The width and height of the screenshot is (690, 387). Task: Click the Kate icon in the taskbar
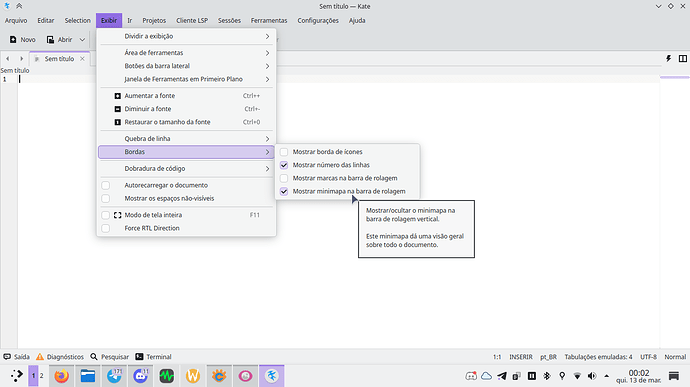[272, 376]
